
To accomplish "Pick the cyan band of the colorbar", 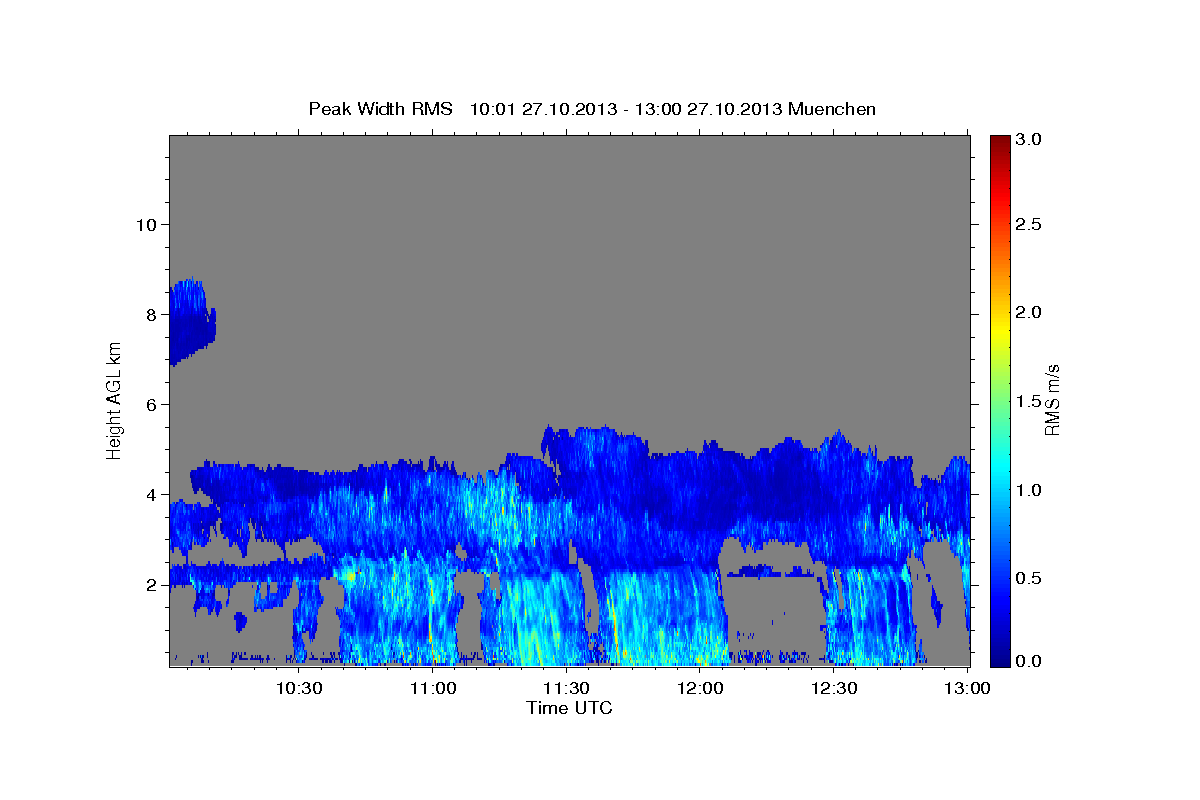I will pos(999,475).
